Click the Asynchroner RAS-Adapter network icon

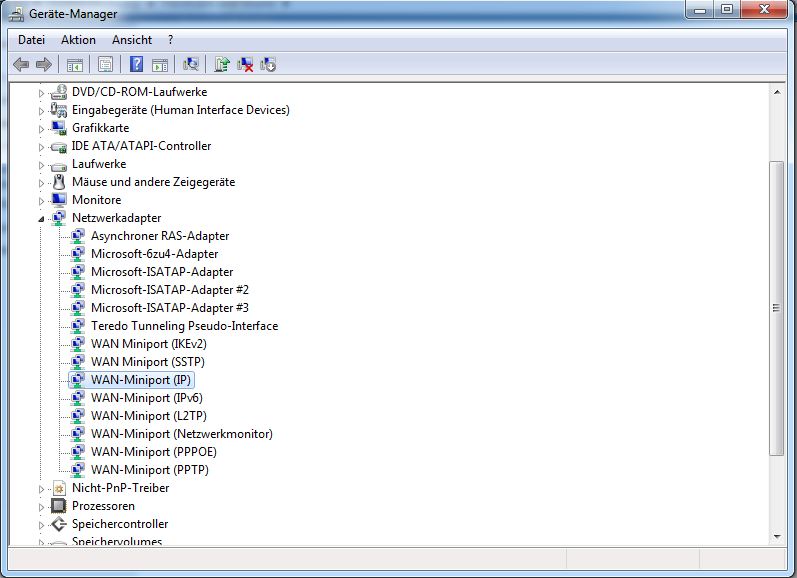(78, 236)
